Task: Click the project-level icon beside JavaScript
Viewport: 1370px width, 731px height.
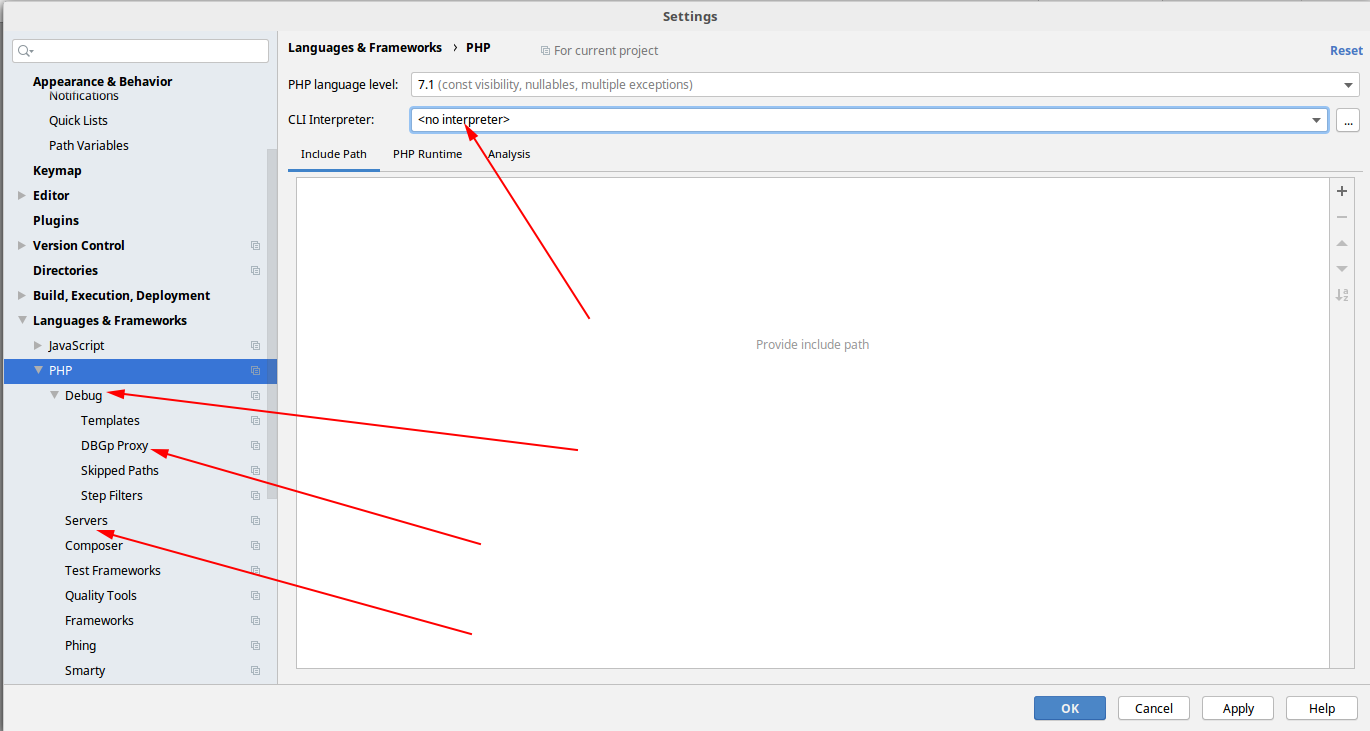Action: tap(255, 346)
